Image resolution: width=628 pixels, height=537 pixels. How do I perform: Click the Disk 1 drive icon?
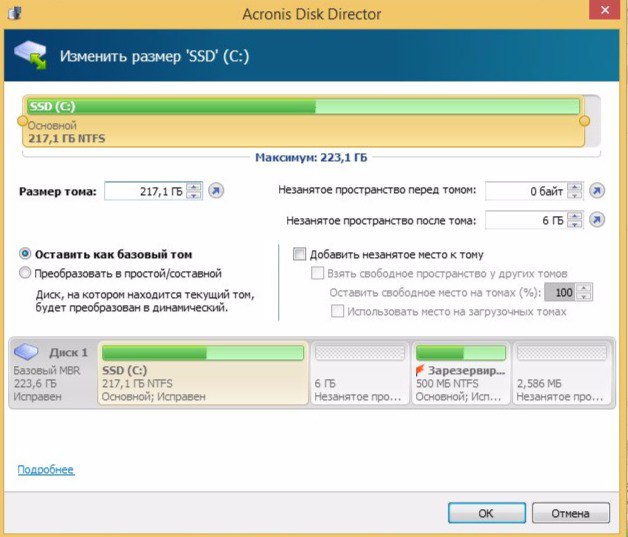tap(26, 352)
